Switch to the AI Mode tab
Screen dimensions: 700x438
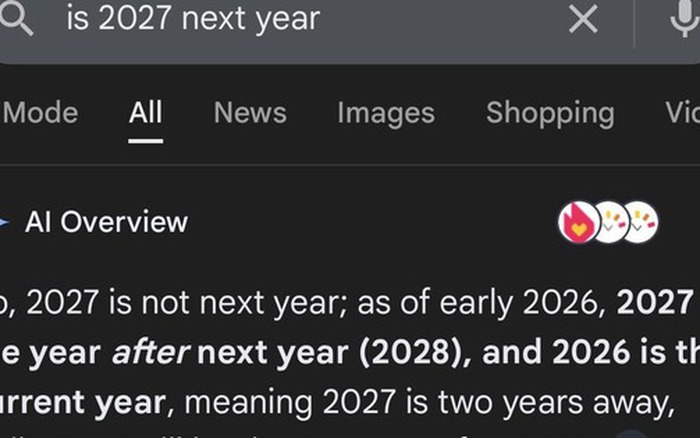point(40,113)
